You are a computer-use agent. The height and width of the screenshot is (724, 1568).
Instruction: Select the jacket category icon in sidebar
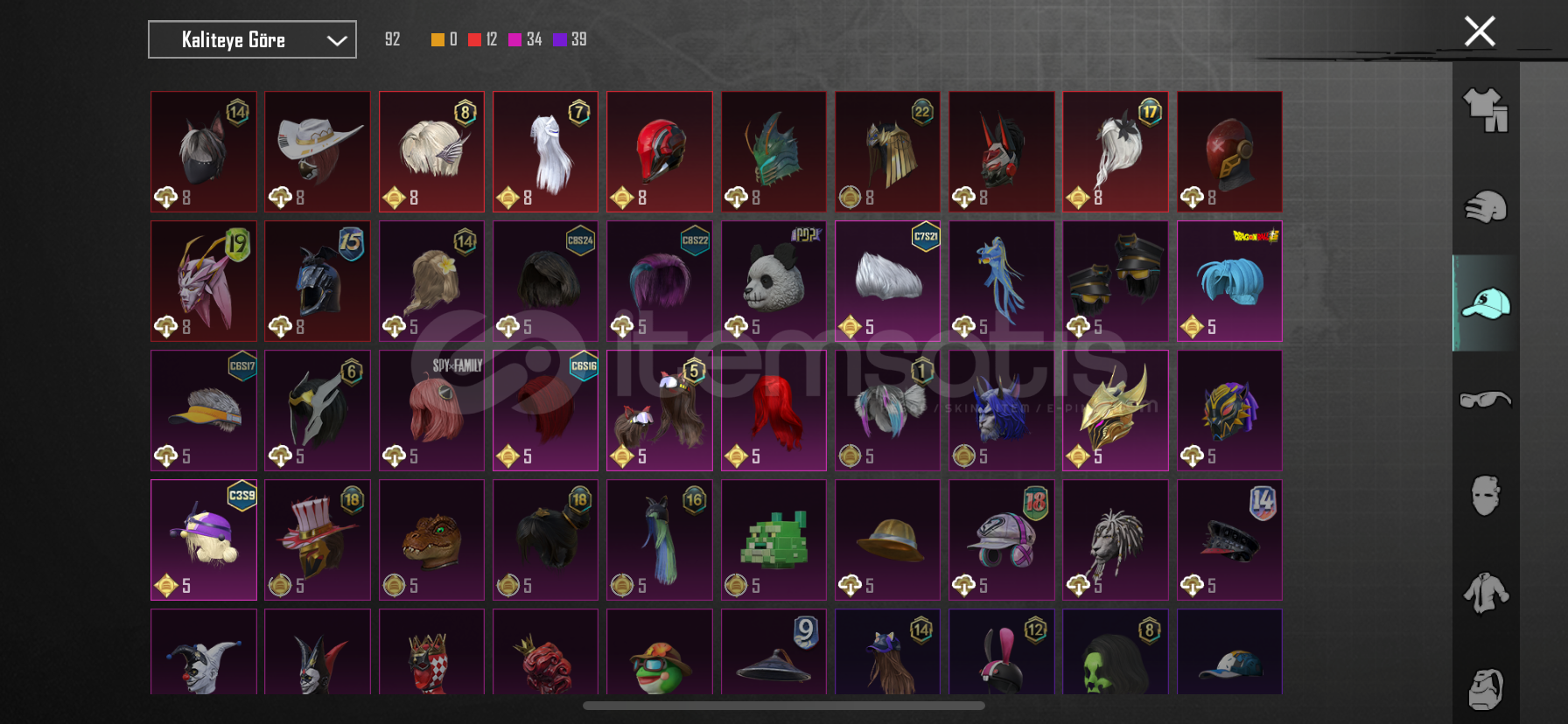(1486, 593)
